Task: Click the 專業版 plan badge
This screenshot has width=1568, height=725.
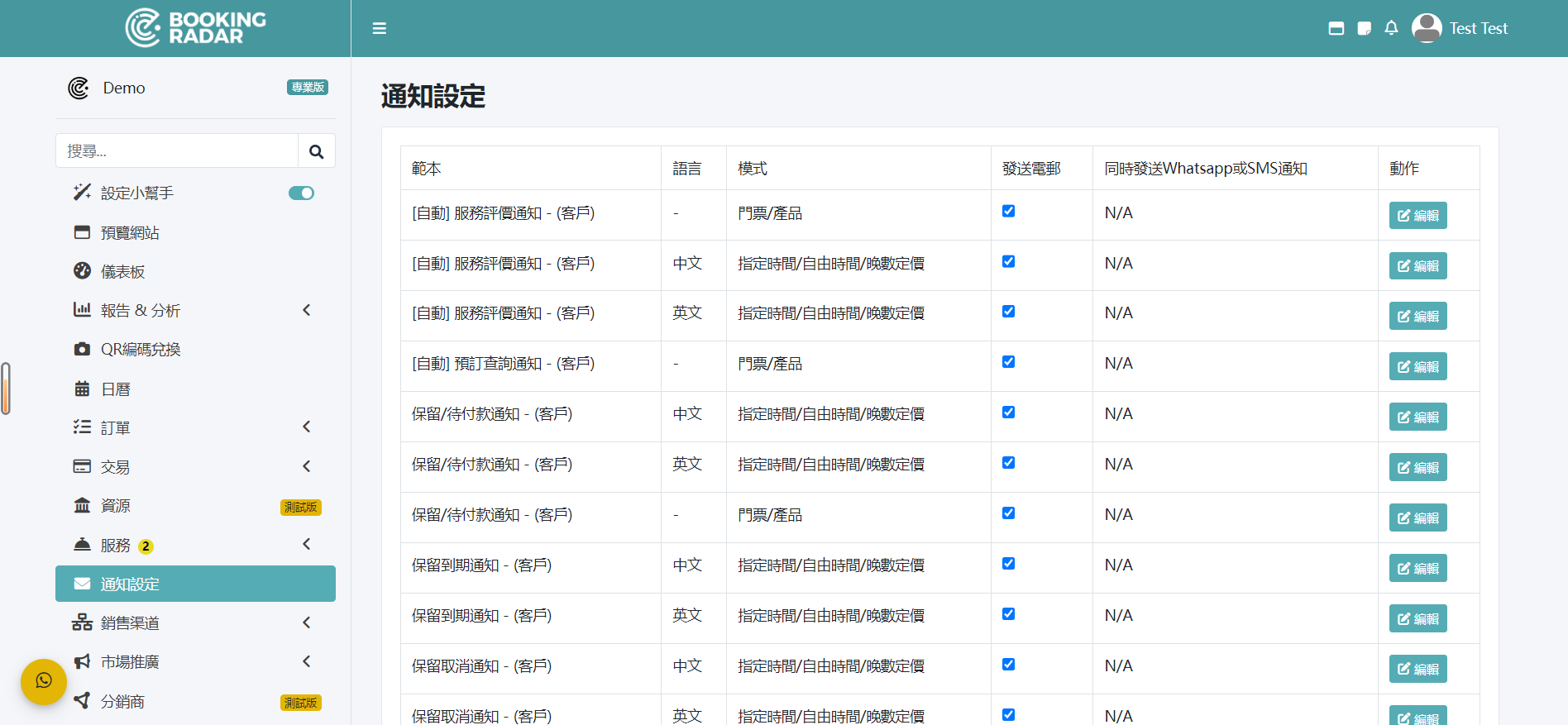Action: coord(308,87)
